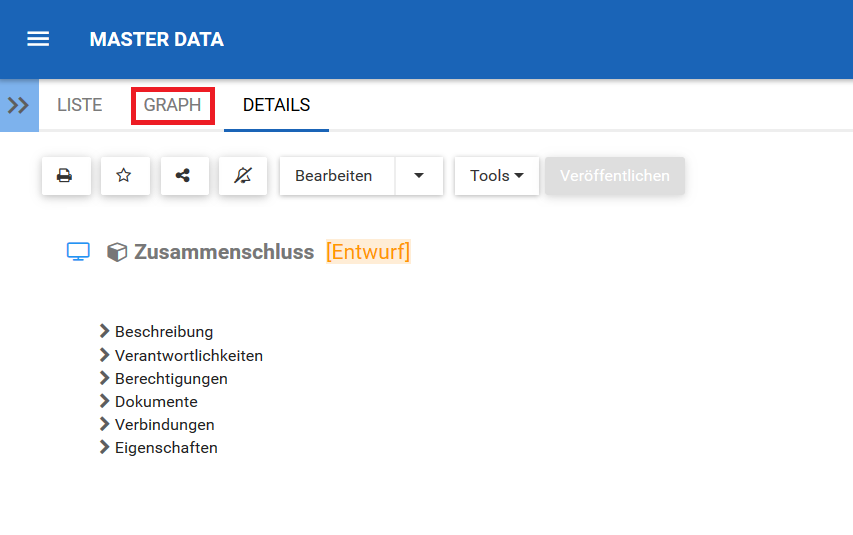Image resolution: width=853 pixels, height=535 pixels.
Task: Click the print icon button
Action: [65, 176]
